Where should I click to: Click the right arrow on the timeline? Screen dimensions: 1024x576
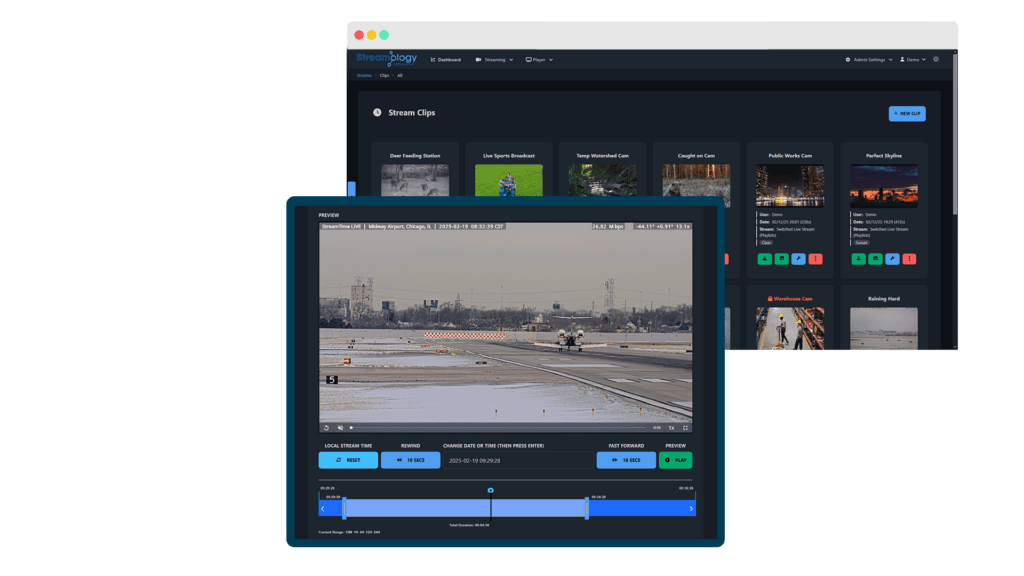click(691, 508)
